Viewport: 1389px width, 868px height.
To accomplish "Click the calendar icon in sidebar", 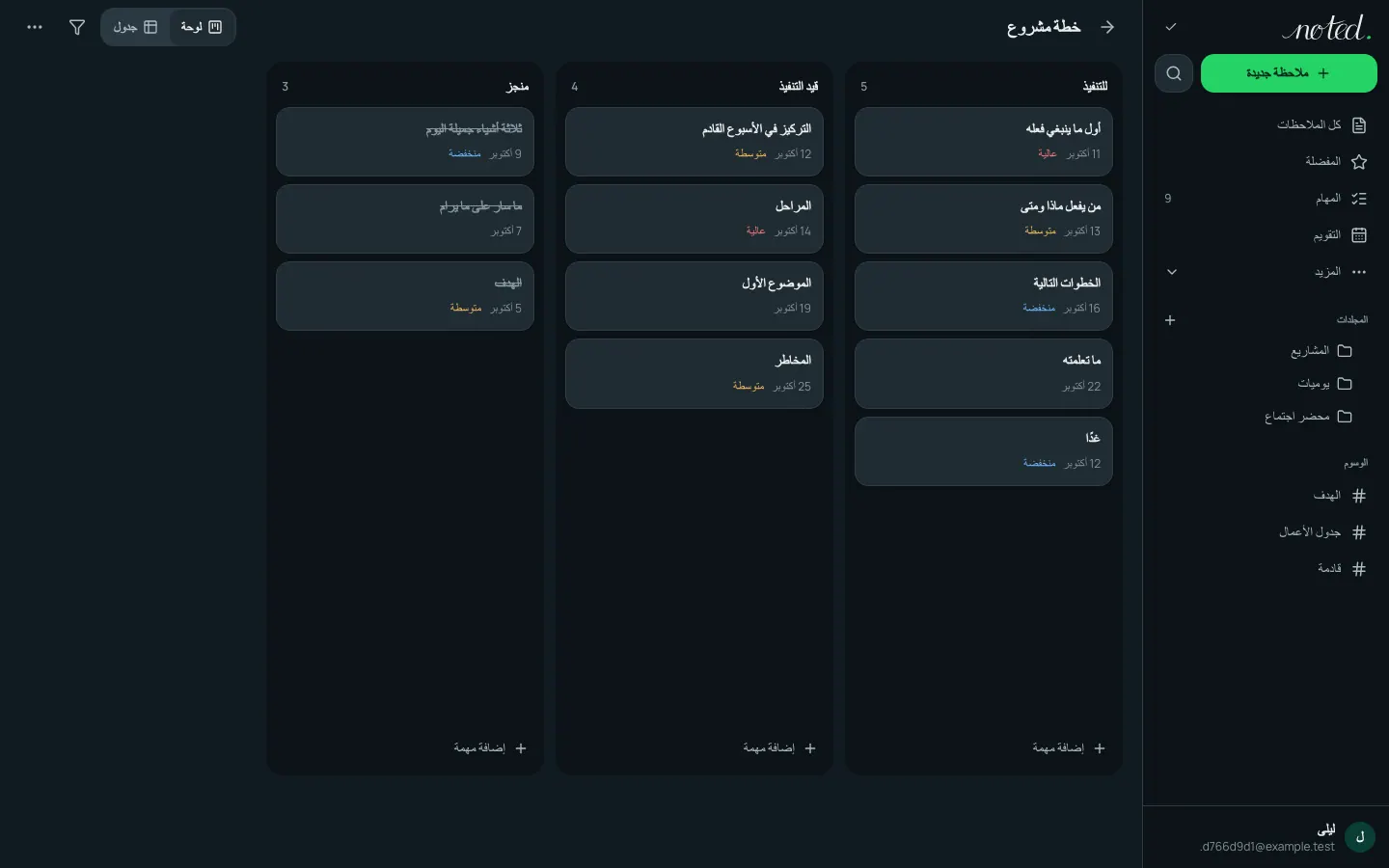I will 1359,235.
